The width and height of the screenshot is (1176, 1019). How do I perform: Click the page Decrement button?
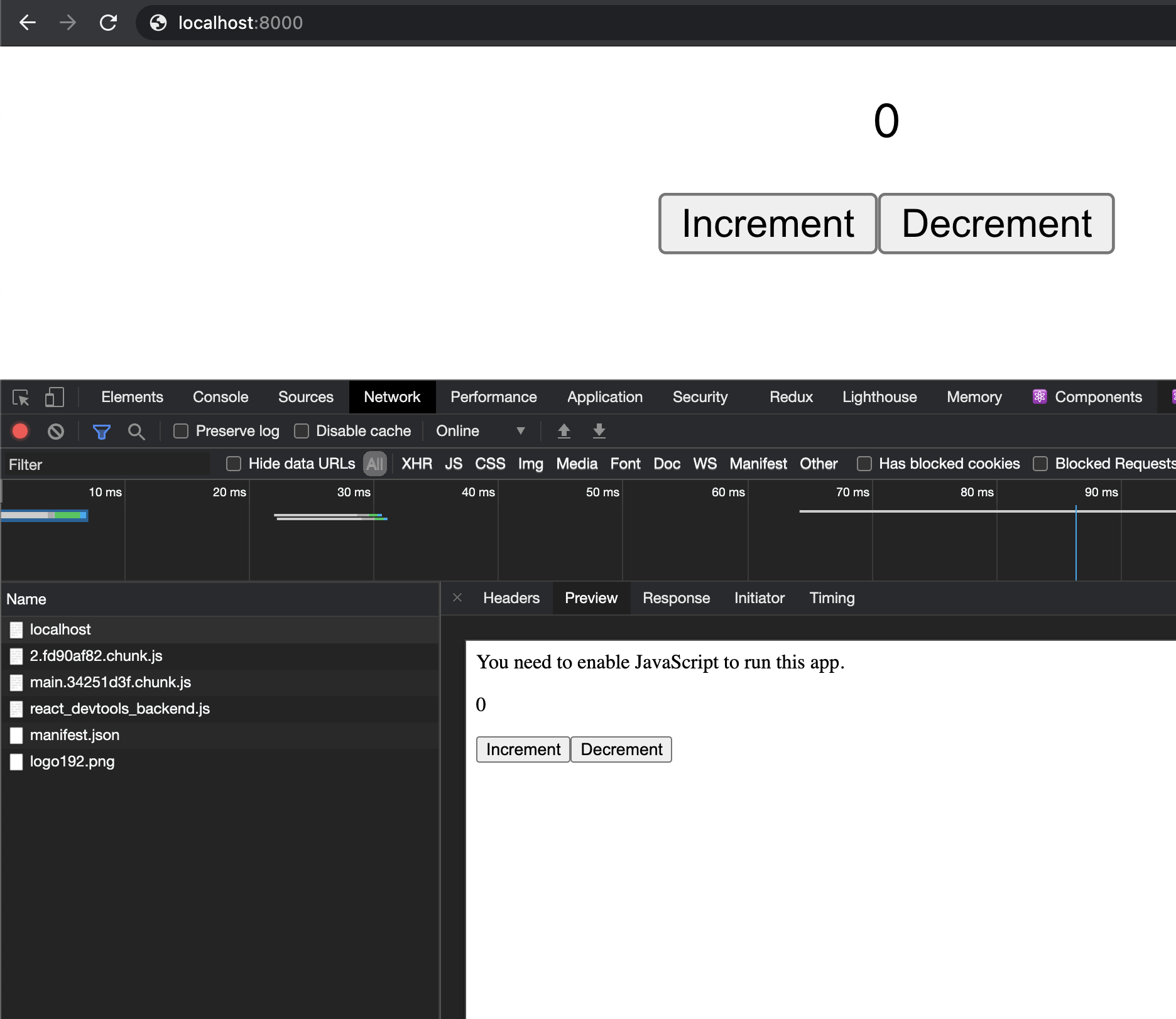[x=996, y=224]
